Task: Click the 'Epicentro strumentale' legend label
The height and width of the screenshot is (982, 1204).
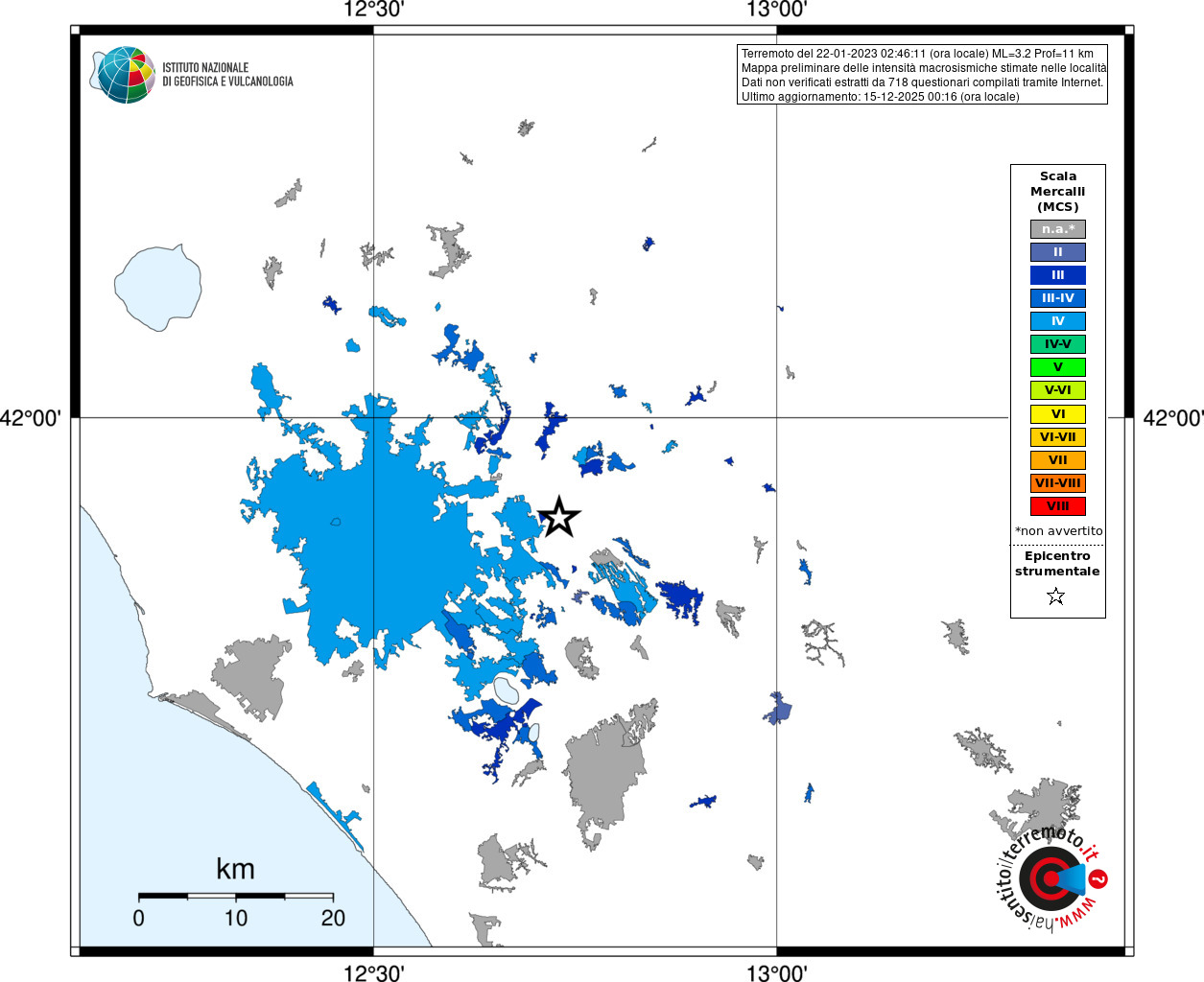Action: [x=1057, y=564]
